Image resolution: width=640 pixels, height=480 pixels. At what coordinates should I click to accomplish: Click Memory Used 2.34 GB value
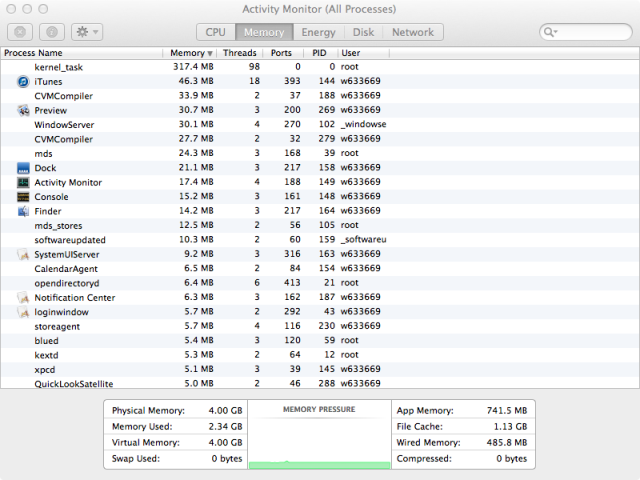225,426
